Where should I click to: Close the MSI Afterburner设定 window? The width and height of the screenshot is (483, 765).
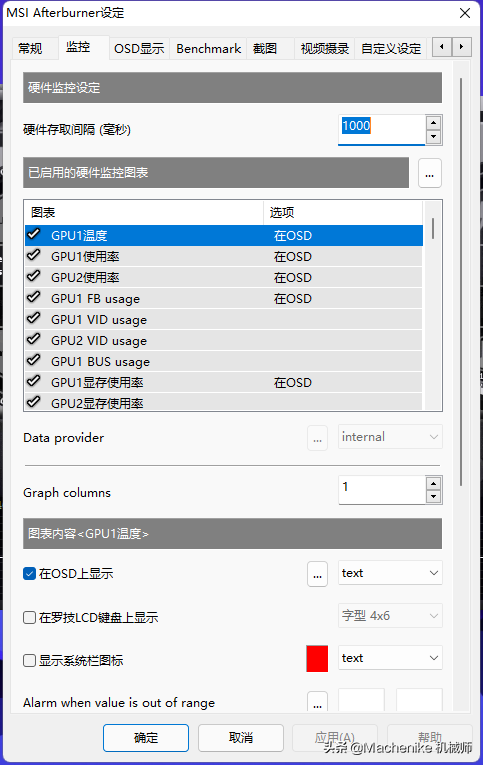465,13
